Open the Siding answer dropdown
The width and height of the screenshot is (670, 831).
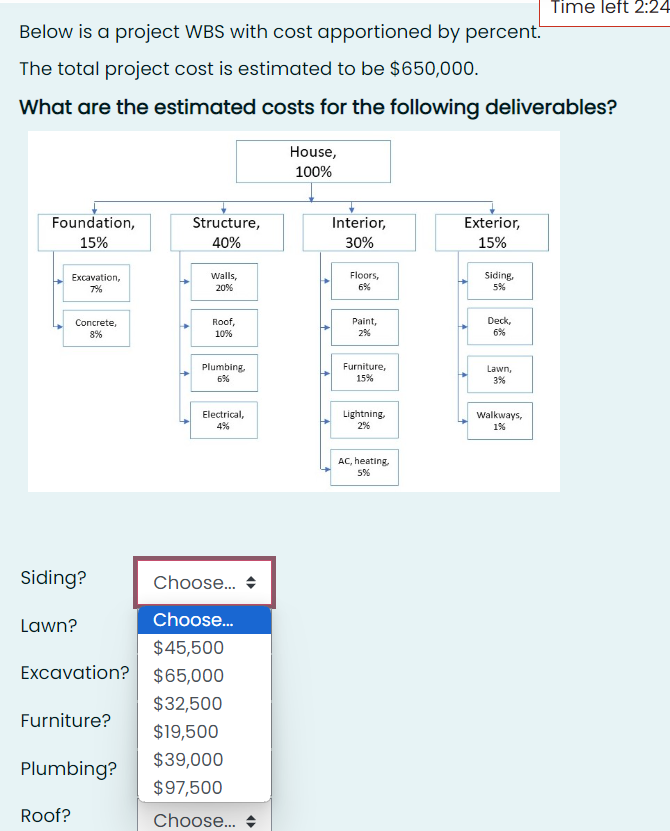coord(203,582)
